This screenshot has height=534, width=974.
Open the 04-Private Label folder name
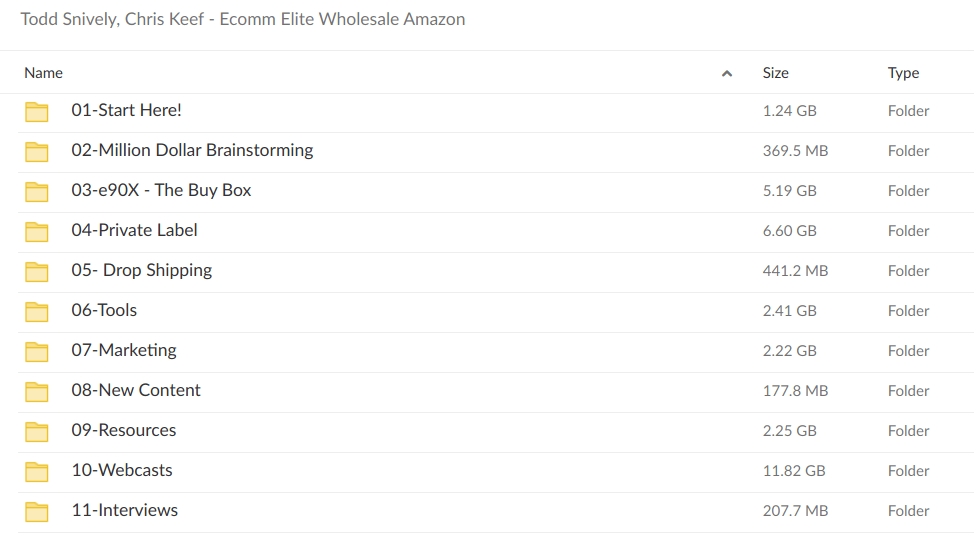tap(134, 230)
